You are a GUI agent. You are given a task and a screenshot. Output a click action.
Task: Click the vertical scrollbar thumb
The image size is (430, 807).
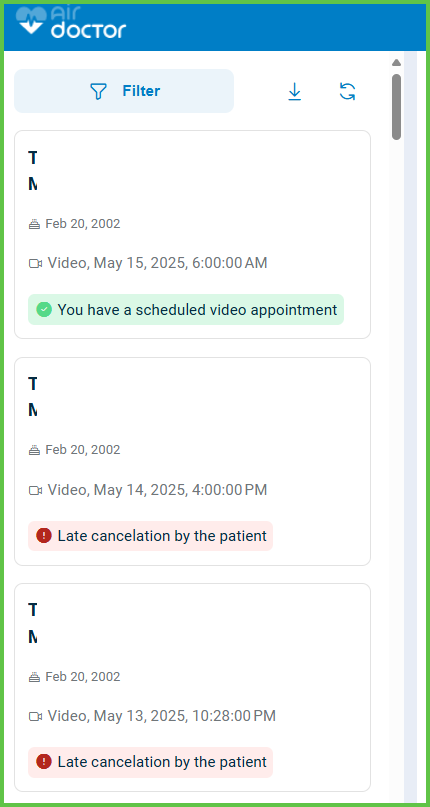pos(396,107)
